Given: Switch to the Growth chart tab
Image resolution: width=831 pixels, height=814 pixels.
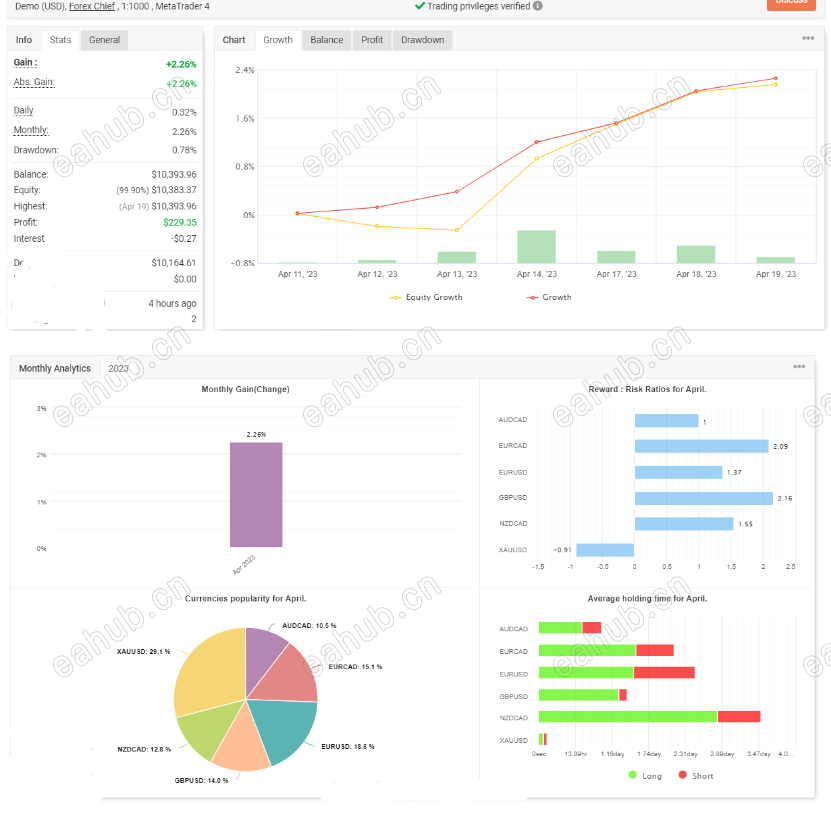Looking at the screenshot, I should tap(278, 40).
